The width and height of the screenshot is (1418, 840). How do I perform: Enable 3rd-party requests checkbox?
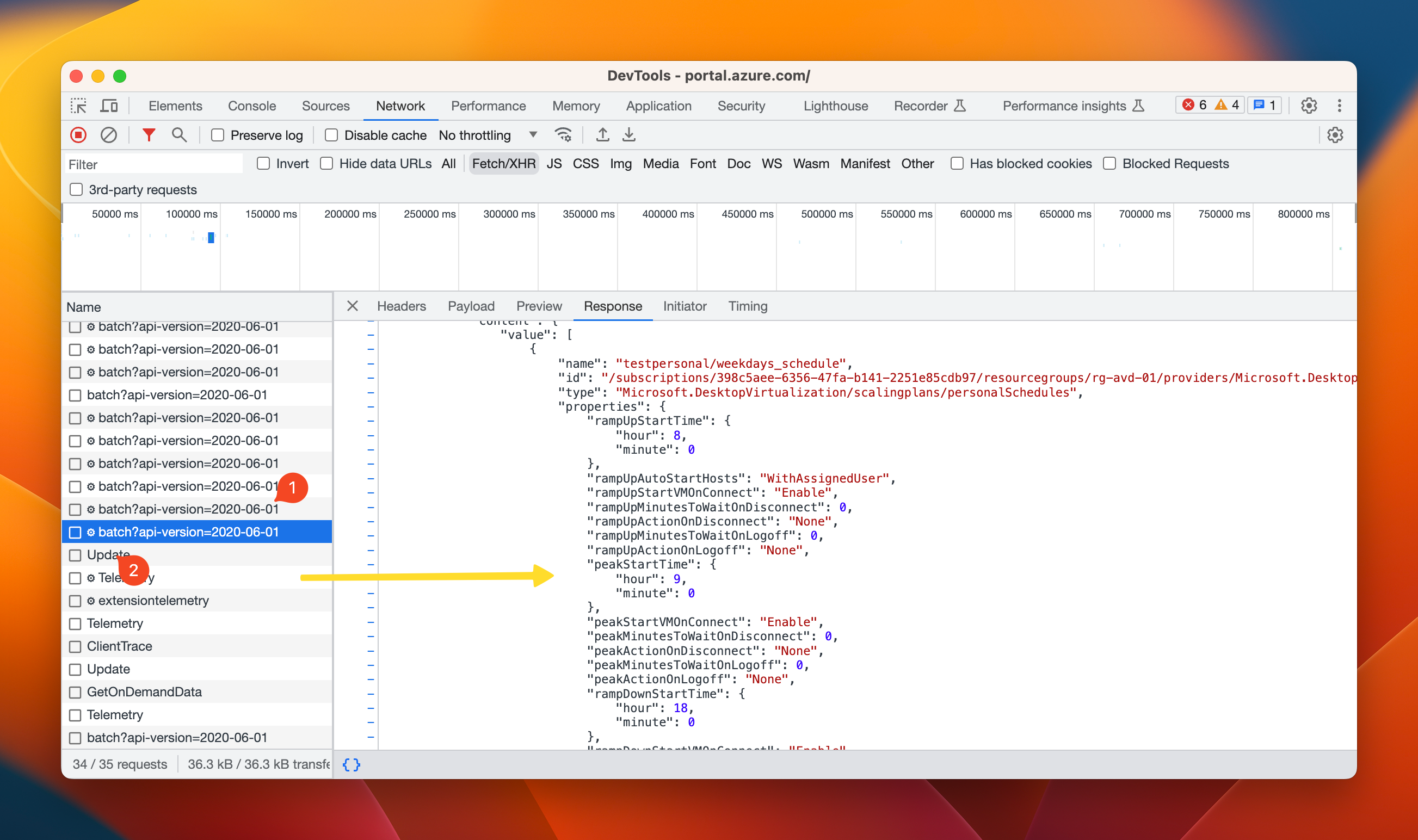tap(76, 190)
